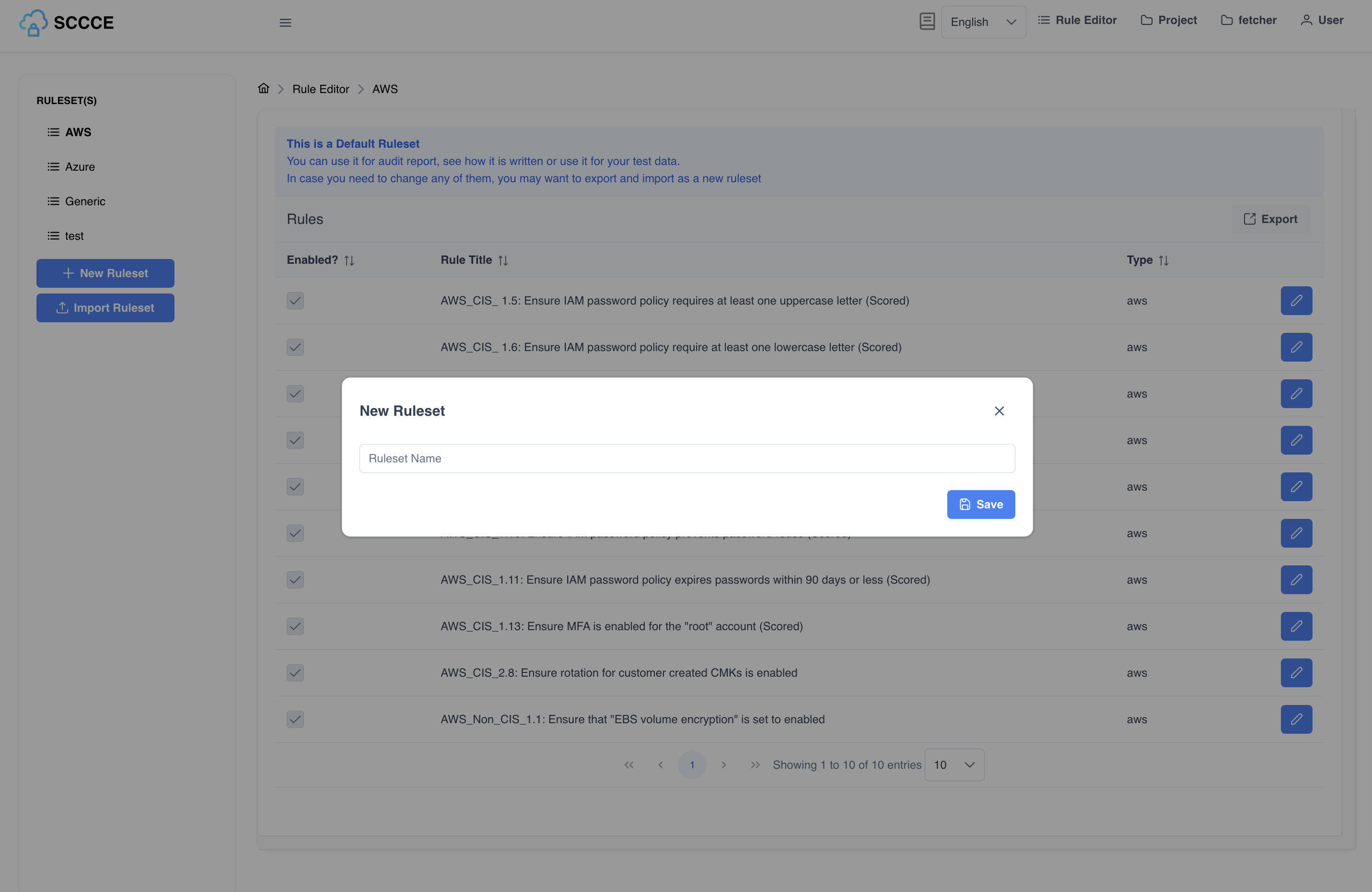Click the Import Ruleset button
The width and height of the screenshot is (1372, 892).
click(x=105, y=308)
